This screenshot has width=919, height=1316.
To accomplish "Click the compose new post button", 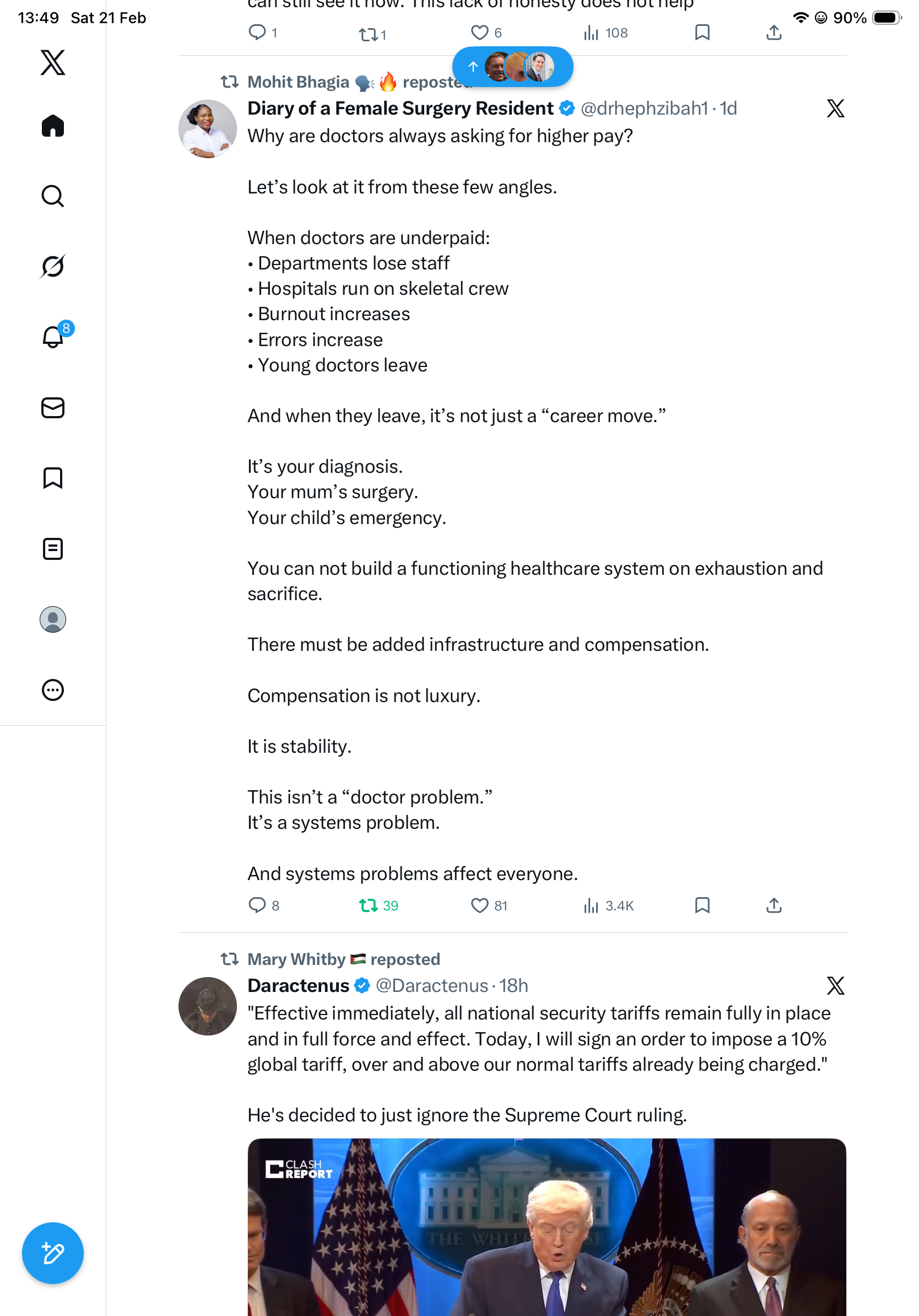I will tap(53, 1253).
